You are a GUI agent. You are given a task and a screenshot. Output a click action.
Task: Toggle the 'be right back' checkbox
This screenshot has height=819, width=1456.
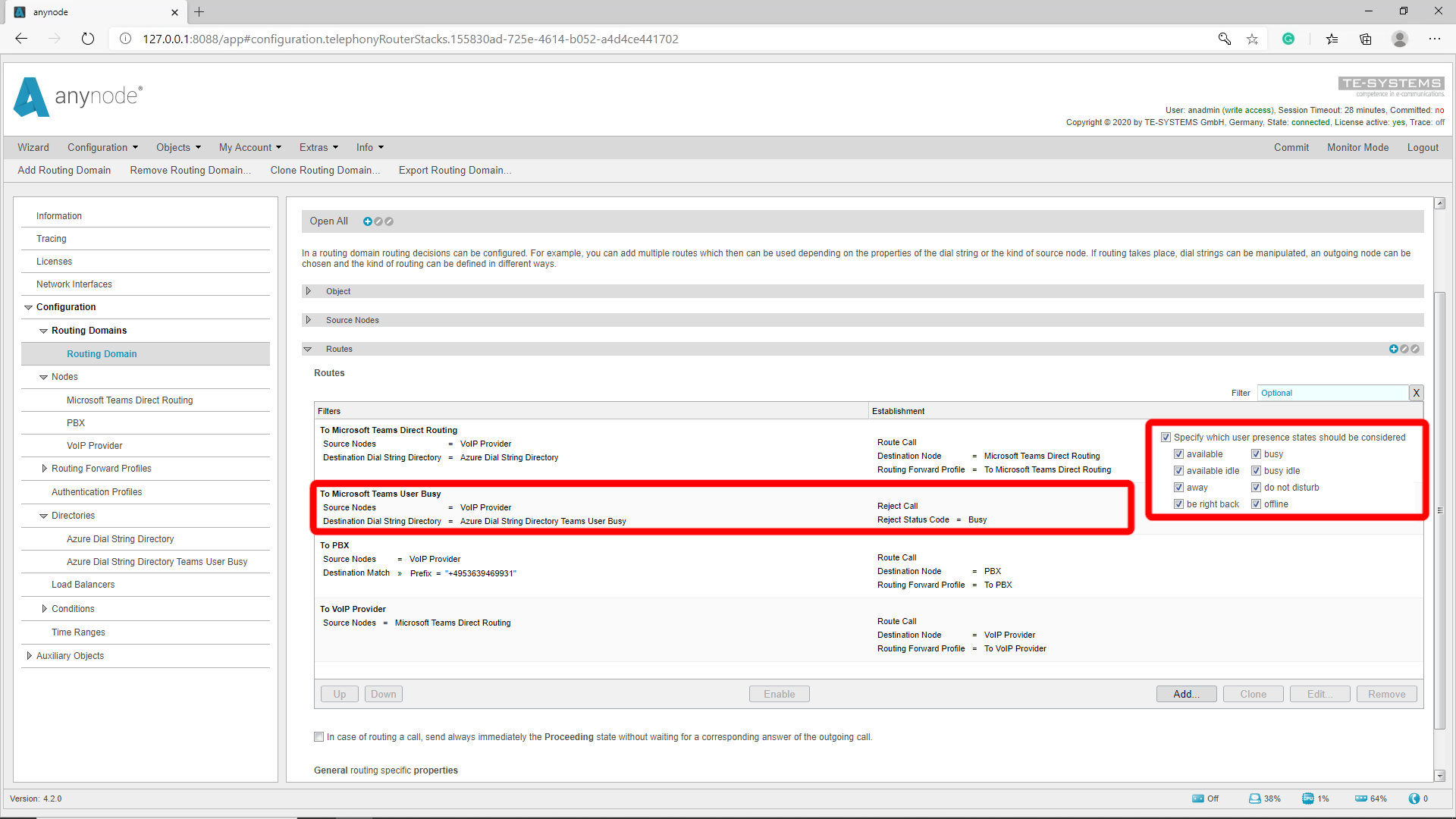click(x=1178, y=504)
